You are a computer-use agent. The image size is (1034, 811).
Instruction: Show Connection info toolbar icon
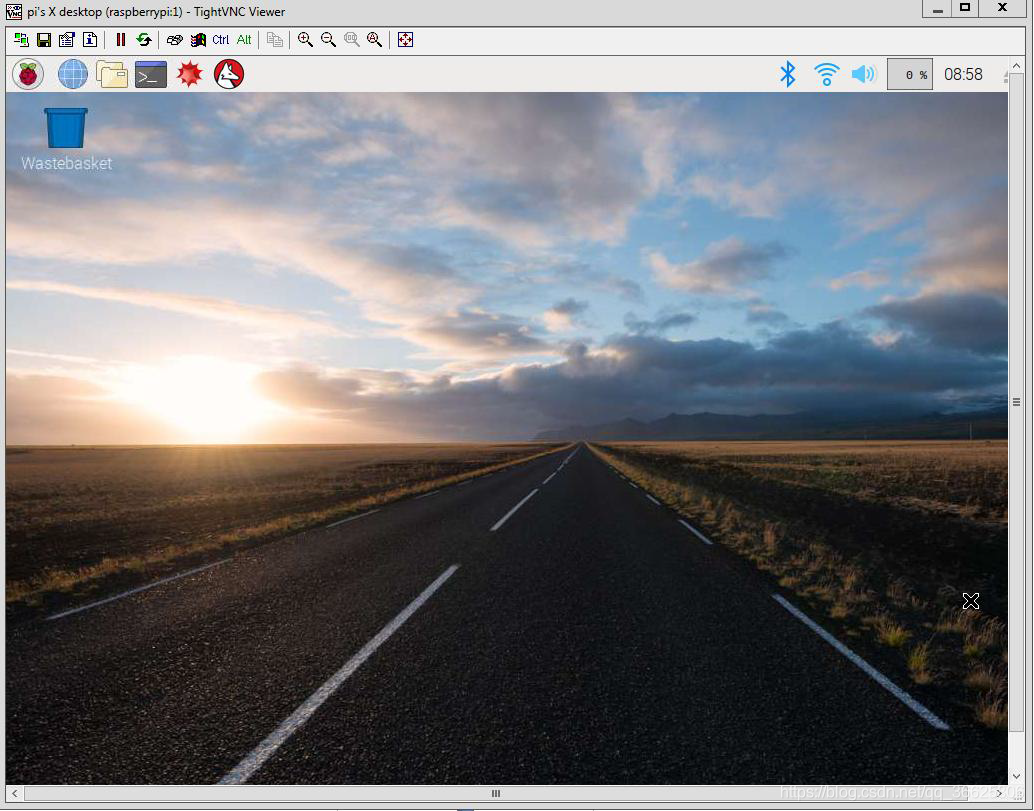point(90,40)
